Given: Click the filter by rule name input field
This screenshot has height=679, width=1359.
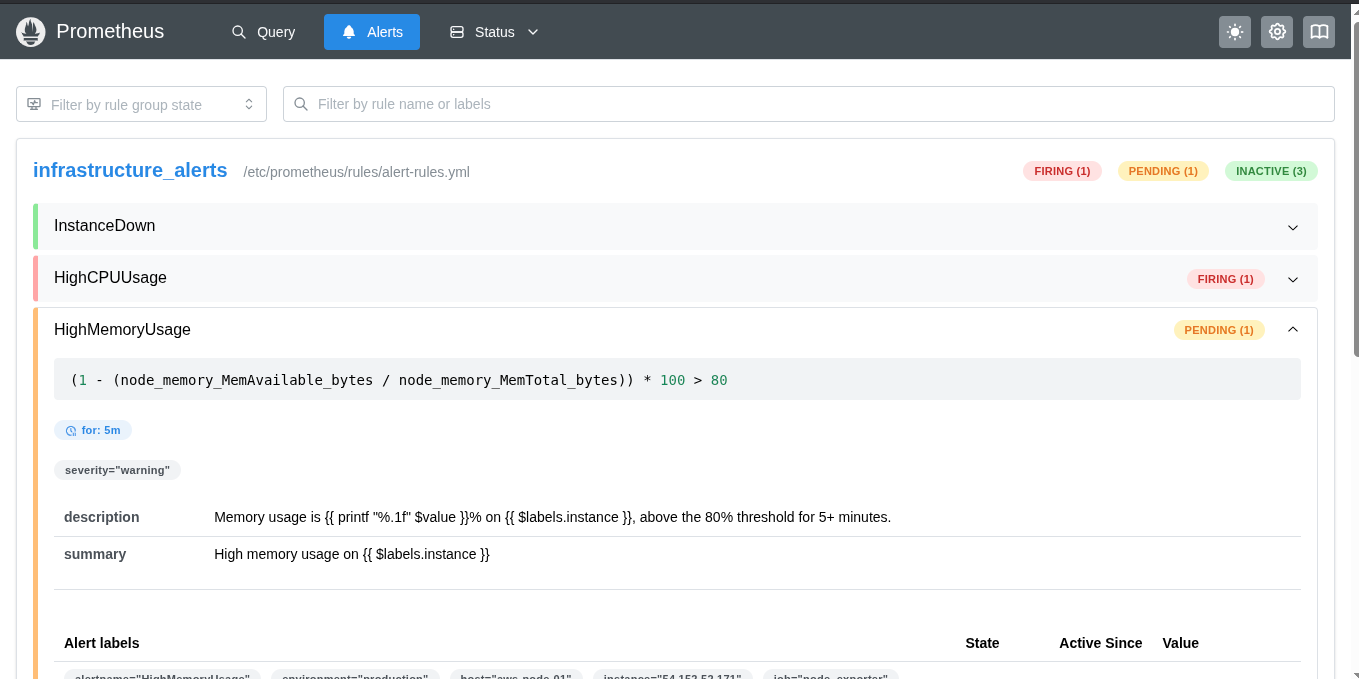Looking at the screenshot, I should pyautogui.click(x=806, y=103).
